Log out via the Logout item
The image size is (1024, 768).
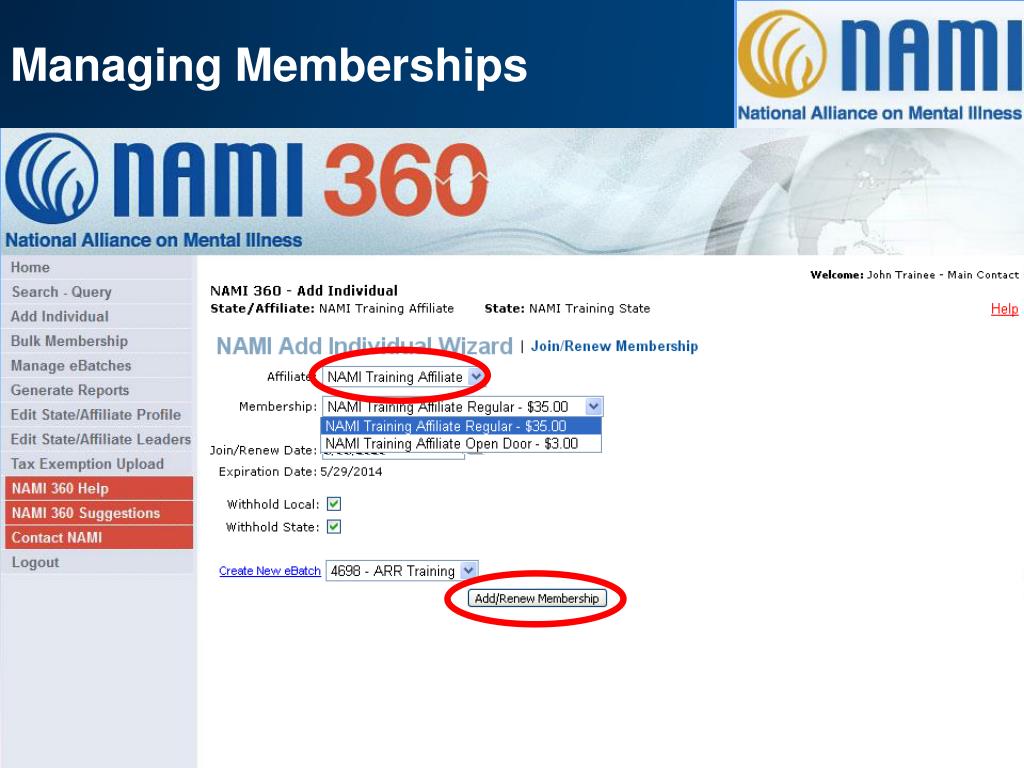click(x=35, y=562)
